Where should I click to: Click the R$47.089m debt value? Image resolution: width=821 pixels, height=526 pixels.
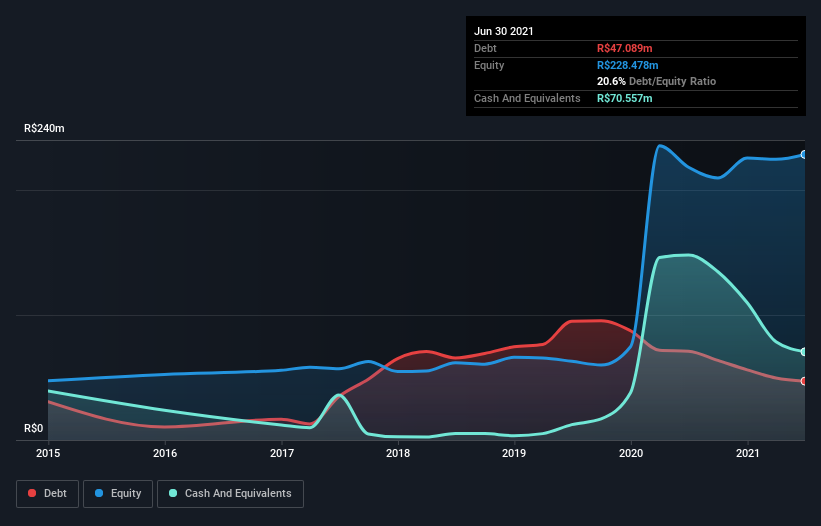(625, 48)
